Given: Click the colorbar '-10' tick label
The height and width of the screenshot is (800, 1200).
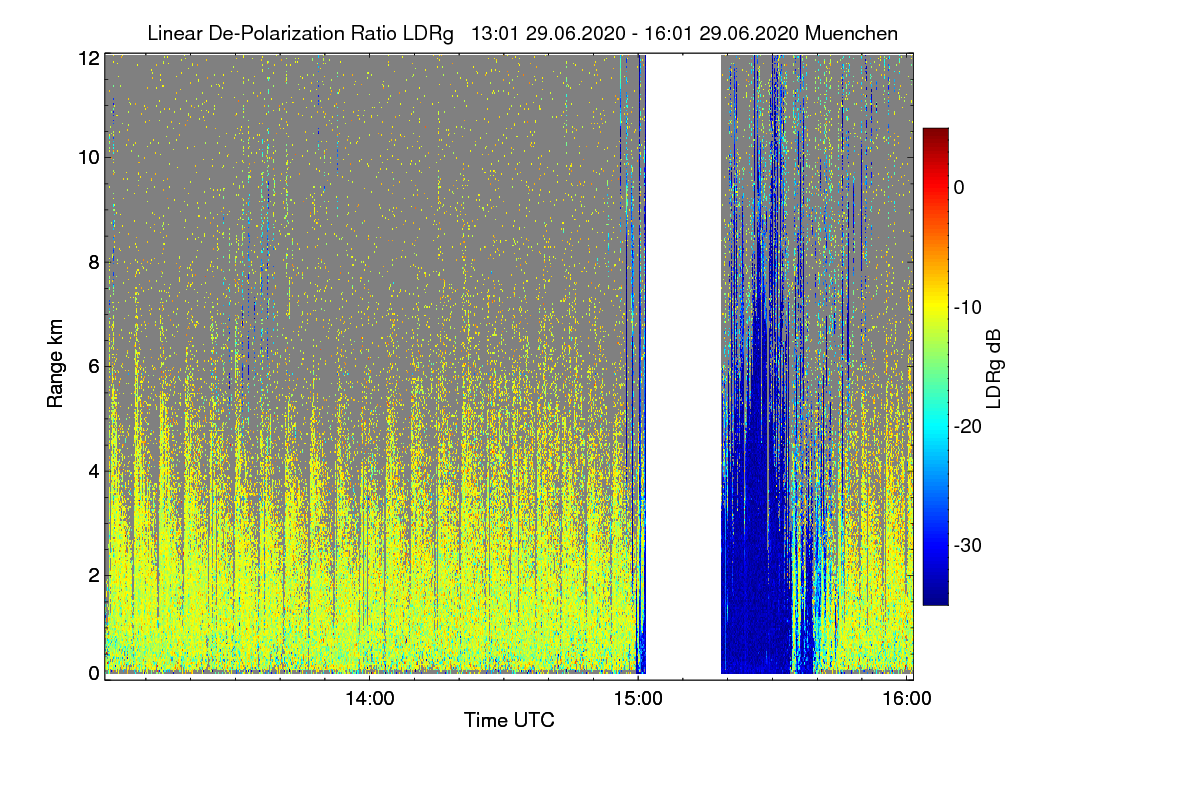Looking at the screenshot, I should 969,307.
